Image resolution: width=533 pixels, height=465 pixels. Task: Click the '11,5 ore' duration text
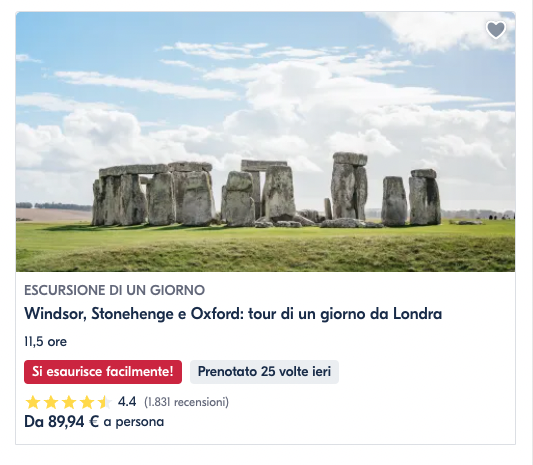(x=46, y=342)
